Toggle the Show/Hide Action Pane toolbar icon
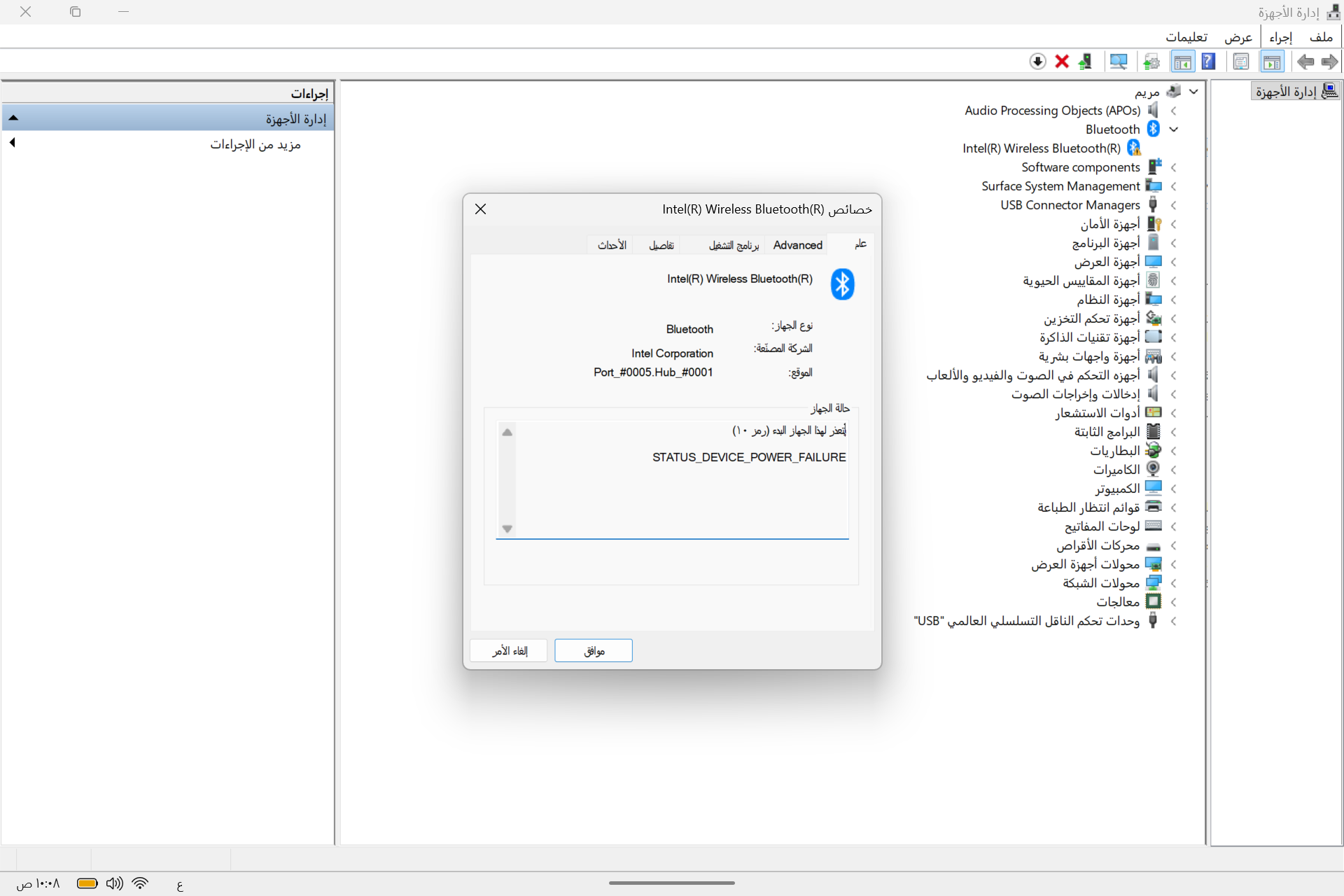 [x=1183, y=62]
